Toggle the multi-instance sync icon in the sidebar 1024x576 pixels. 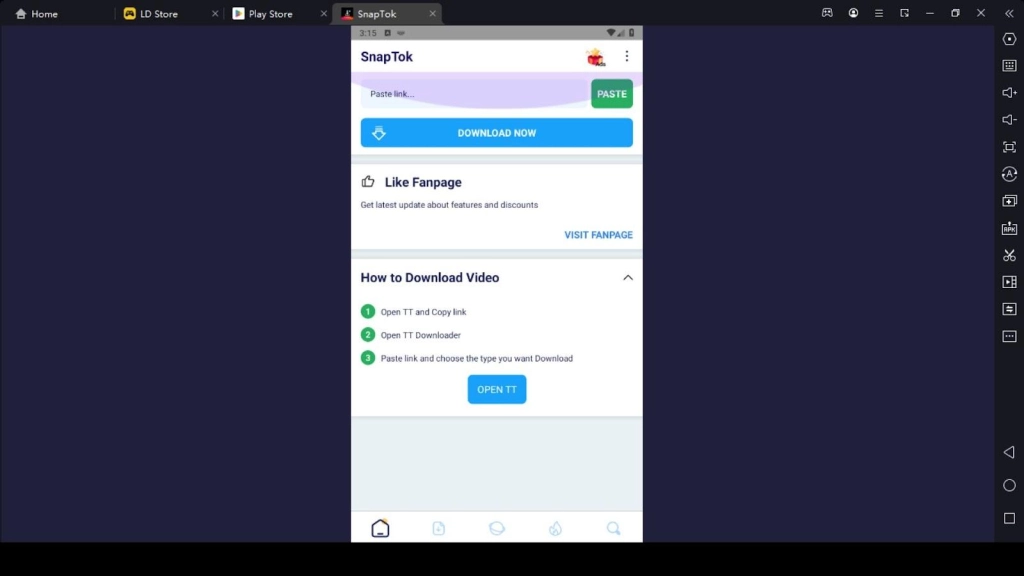1009,309
